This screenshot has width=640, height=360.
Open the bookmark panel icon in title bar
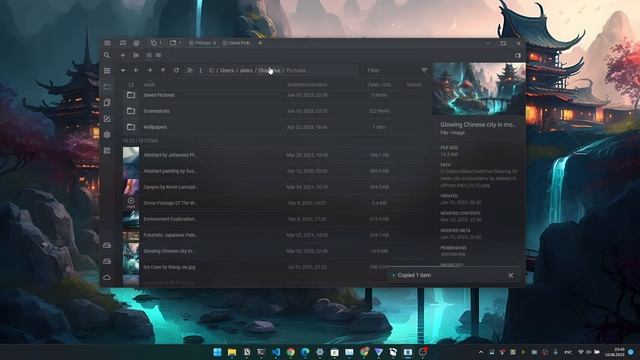[123, 43]
